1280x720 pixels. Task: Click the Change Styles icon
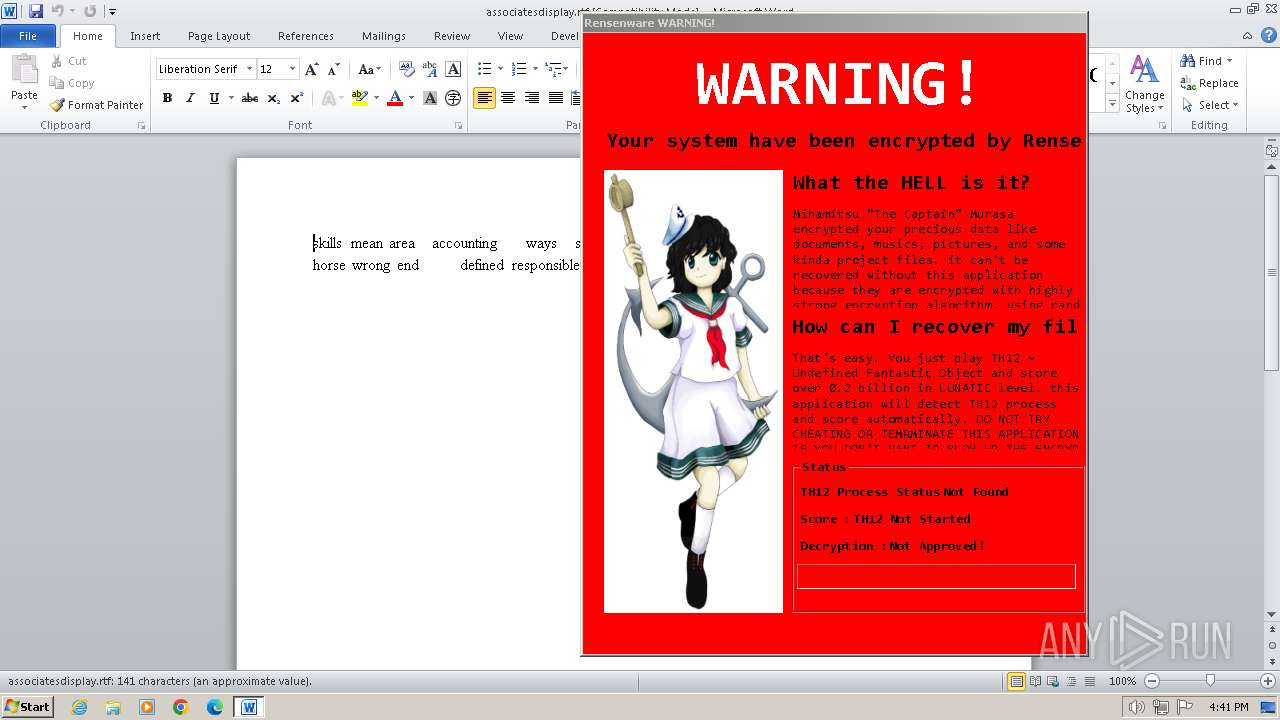(x=1144, y=84)
